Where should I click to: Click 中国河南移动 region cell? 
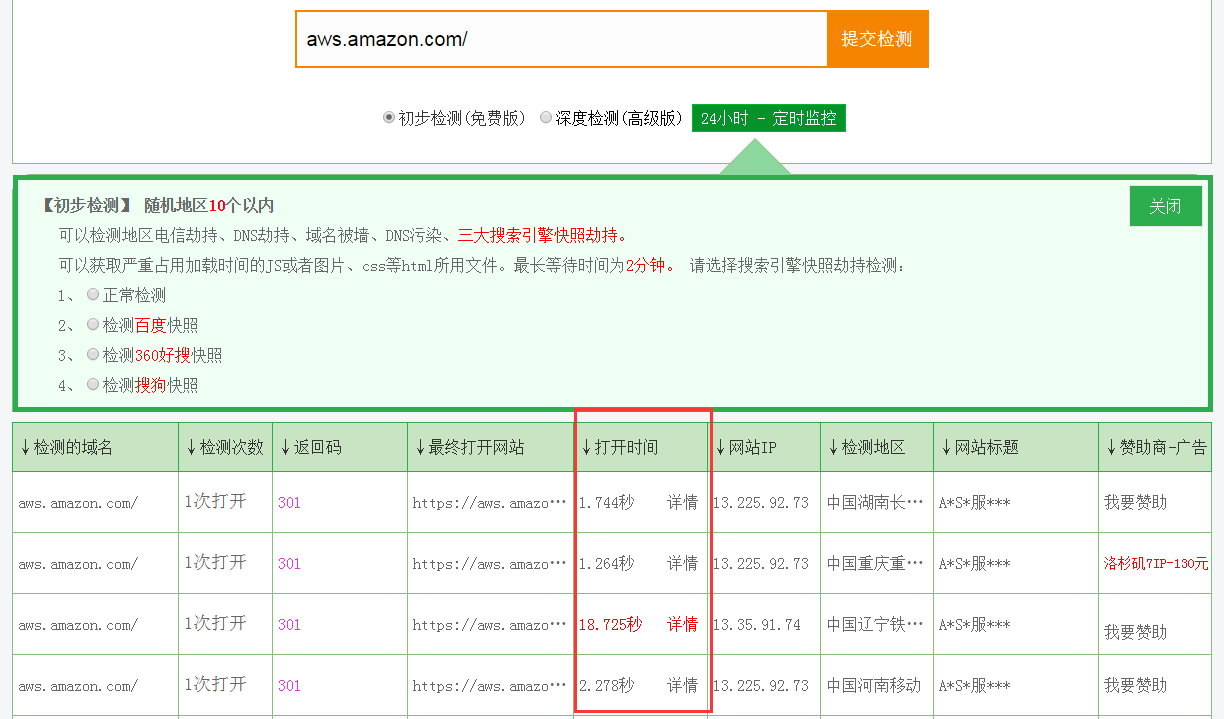point(874,685)
